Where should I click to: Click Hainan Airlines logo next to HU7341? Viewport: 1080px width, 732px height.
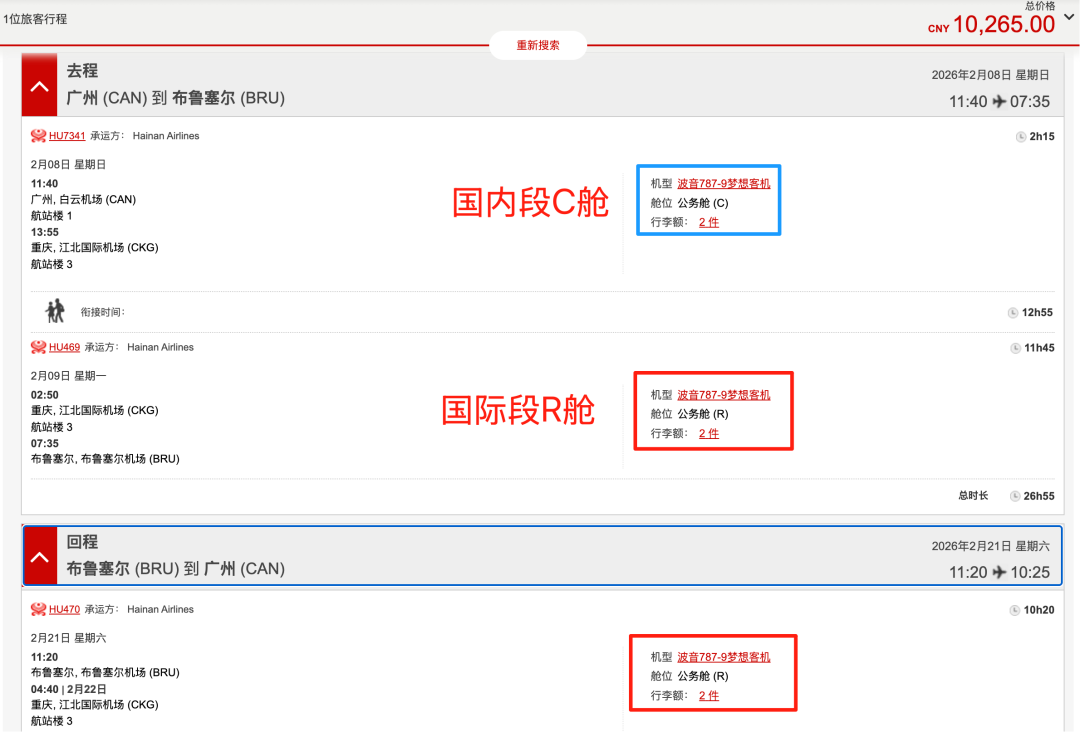click(x=39, y=136)
